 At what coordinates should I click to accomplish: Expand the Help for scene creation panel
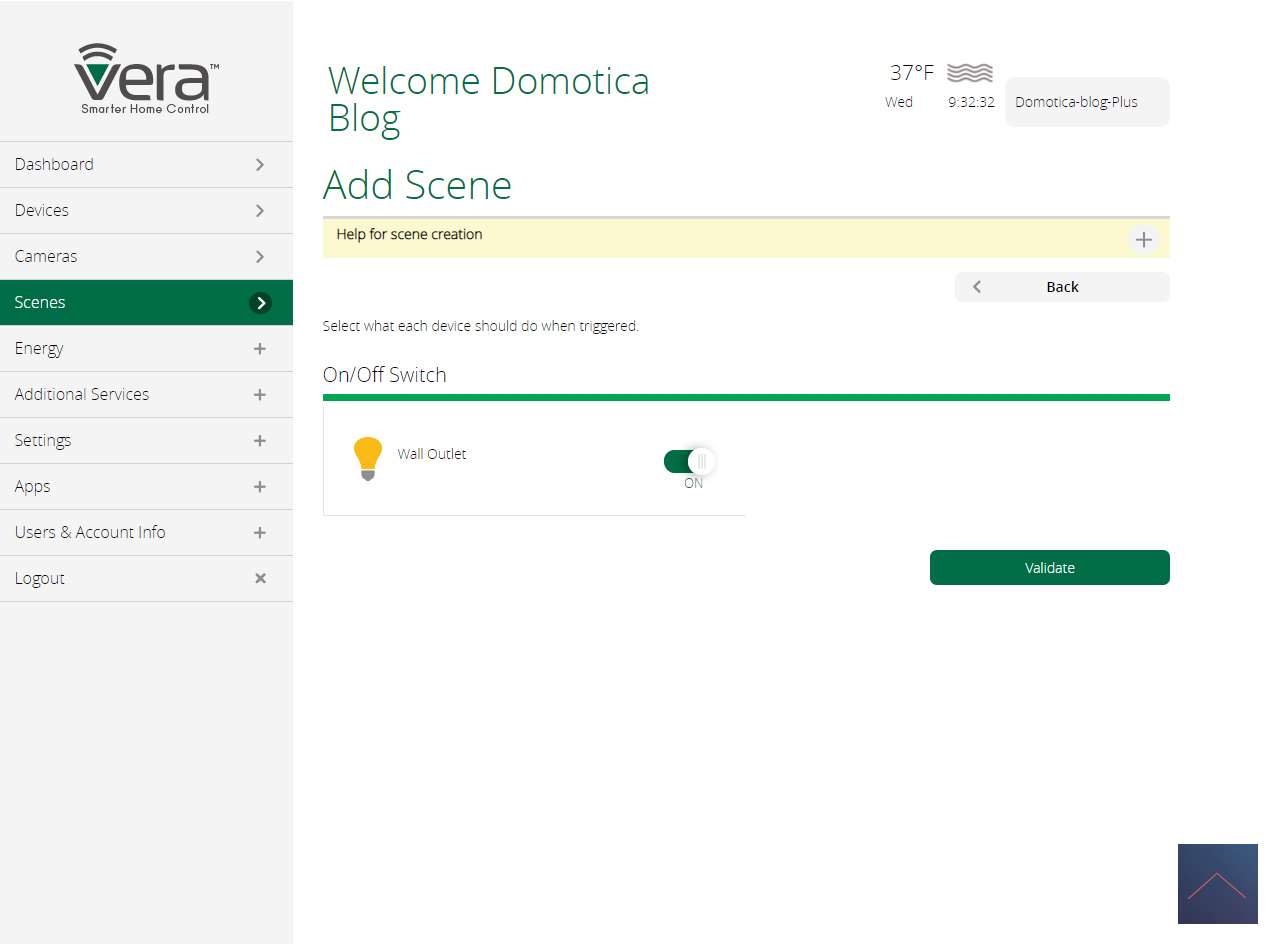point(1143,240)
